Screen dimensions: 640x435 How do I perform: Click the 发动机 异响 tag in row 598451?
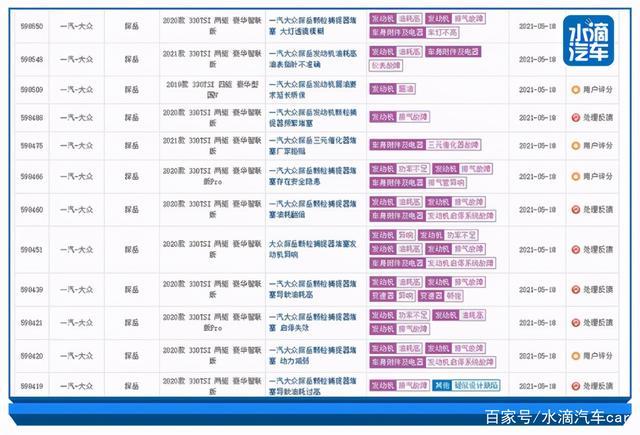(392, 235)
